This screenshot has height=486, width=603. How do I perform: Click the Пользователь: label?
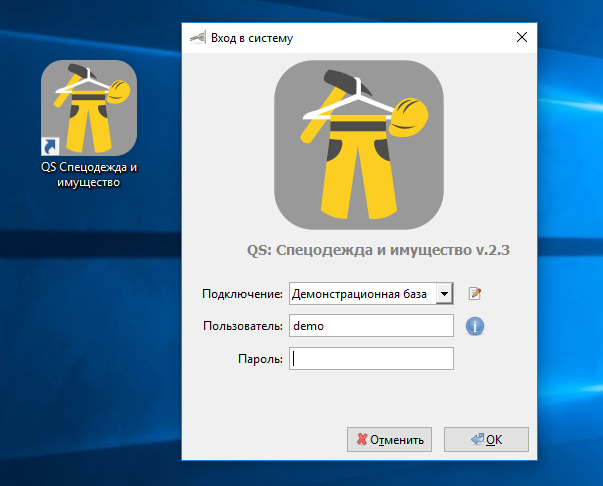[243, 326]
